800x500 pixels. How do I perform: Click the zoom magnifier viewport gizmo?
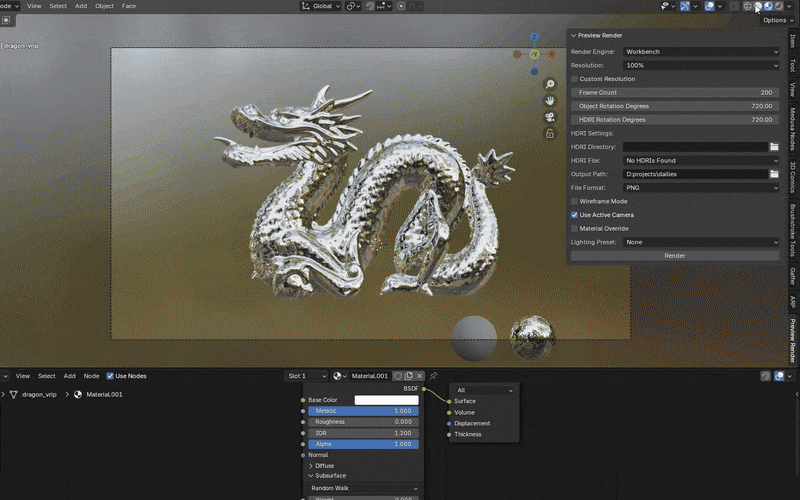(550, 85)
